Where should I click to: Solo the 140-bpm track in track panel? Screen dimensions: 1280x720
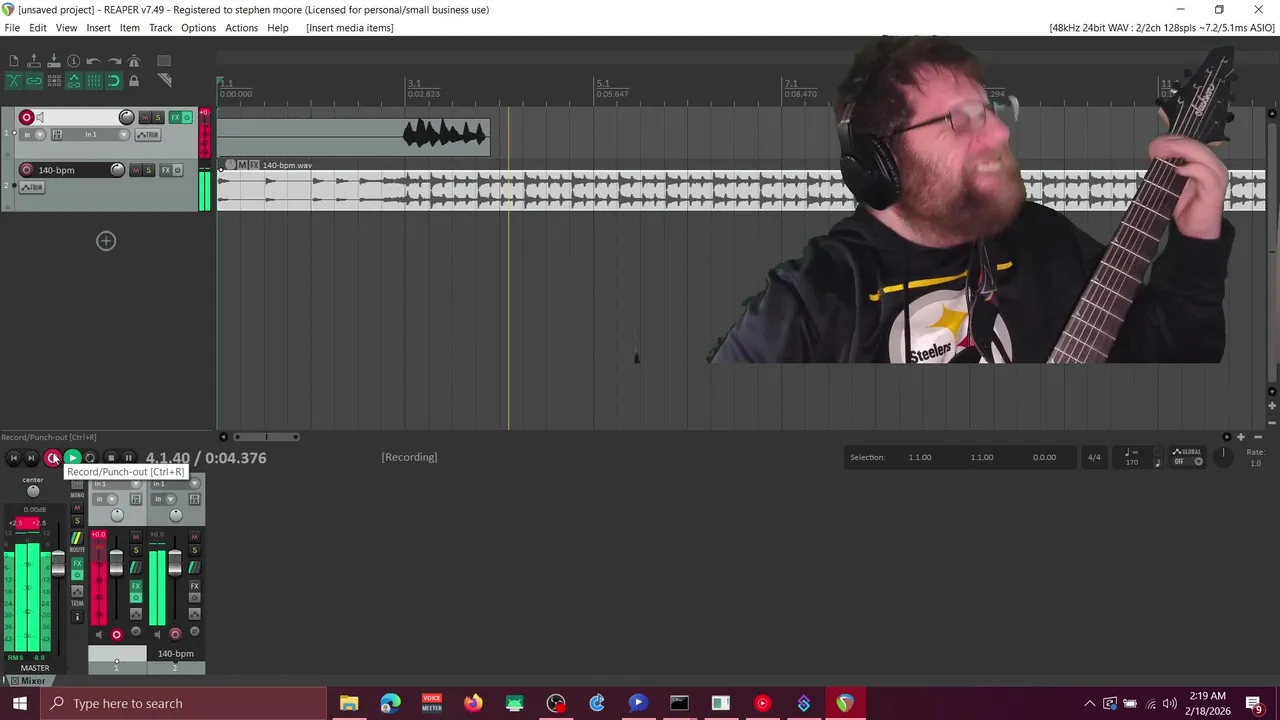[148, 170]
